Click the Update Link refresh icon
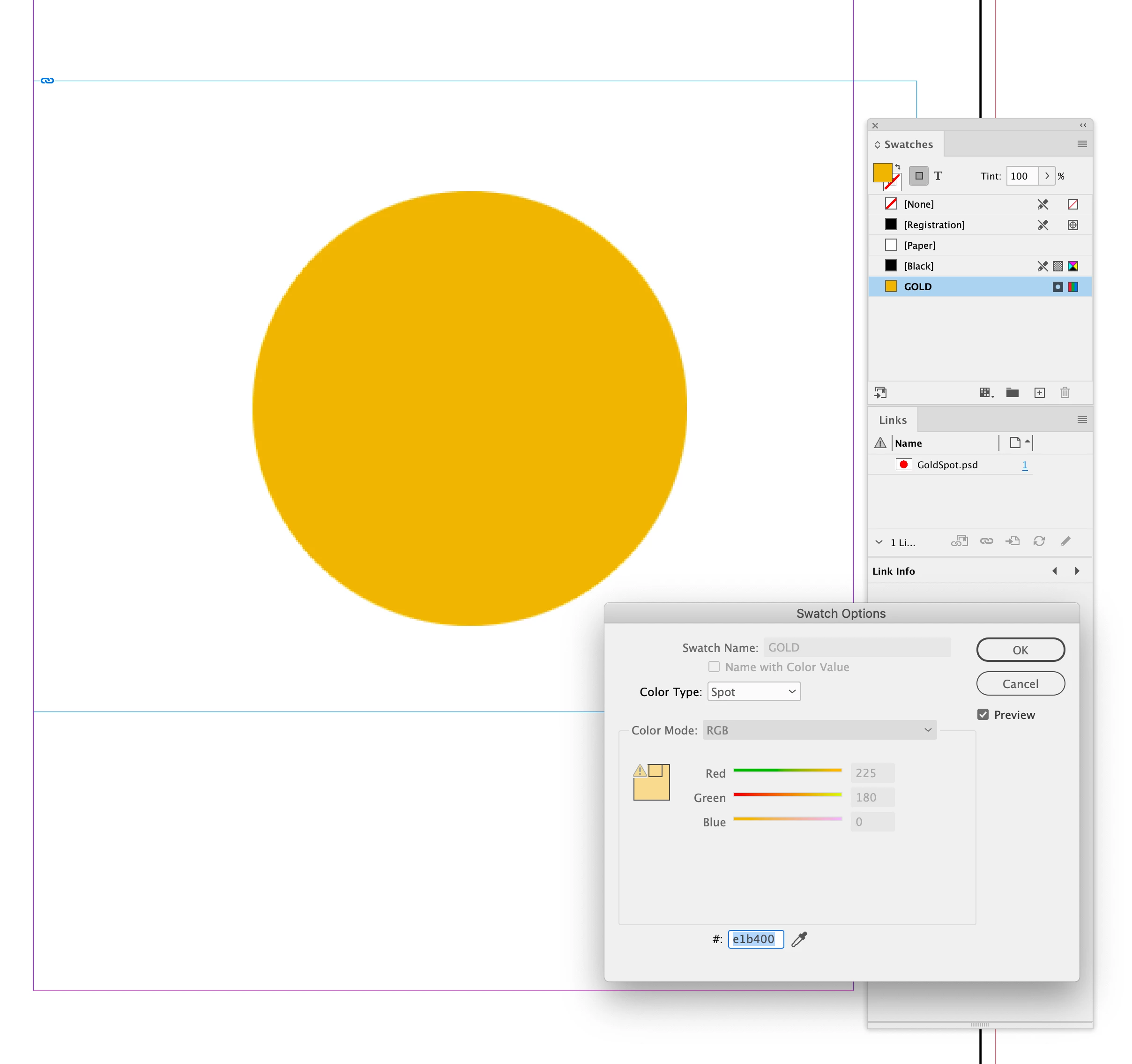The width and height of the screenshot is (1132, 1064). click(1039, 541)
